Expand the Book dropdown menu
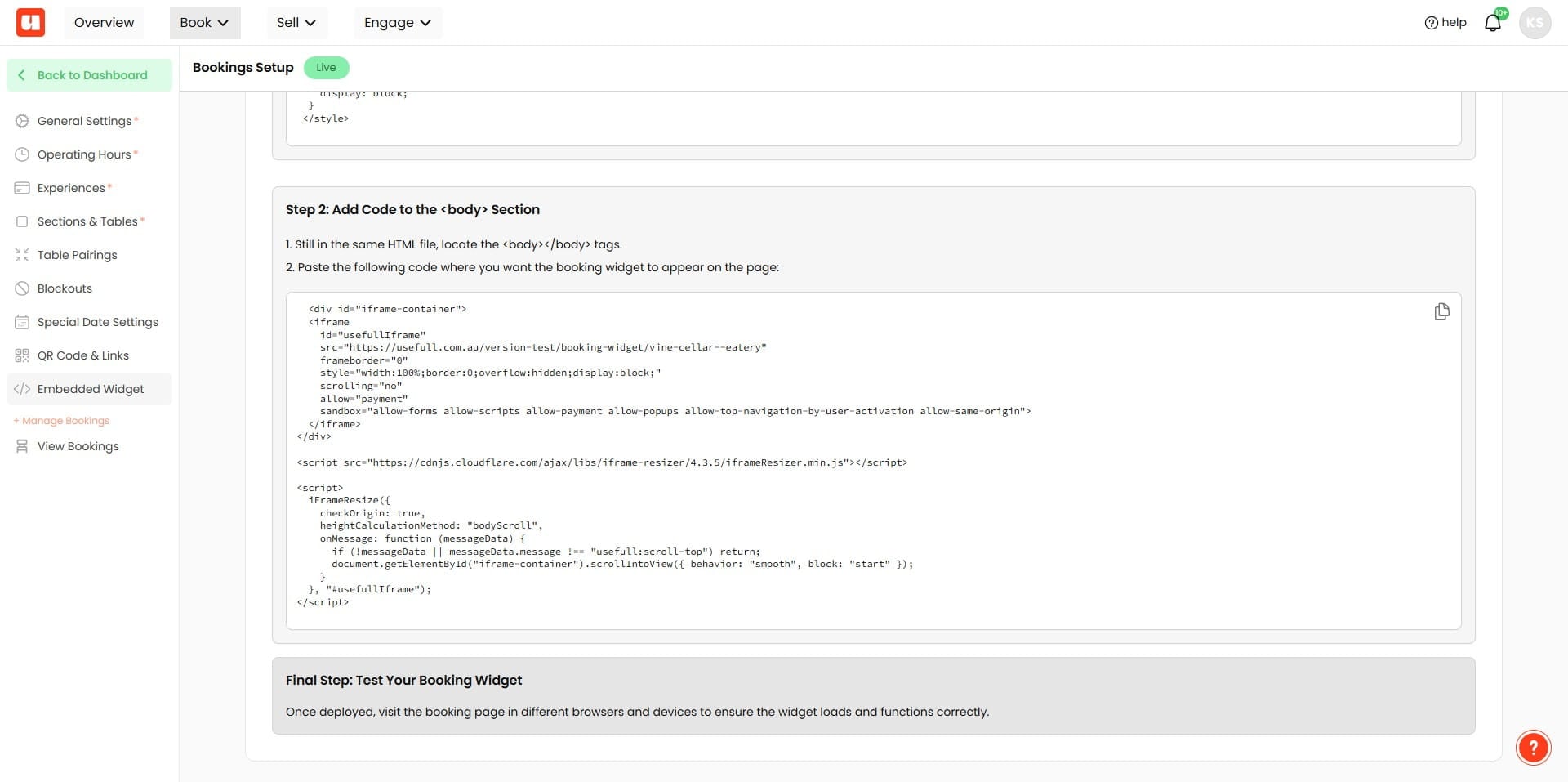 coord(205,23)
